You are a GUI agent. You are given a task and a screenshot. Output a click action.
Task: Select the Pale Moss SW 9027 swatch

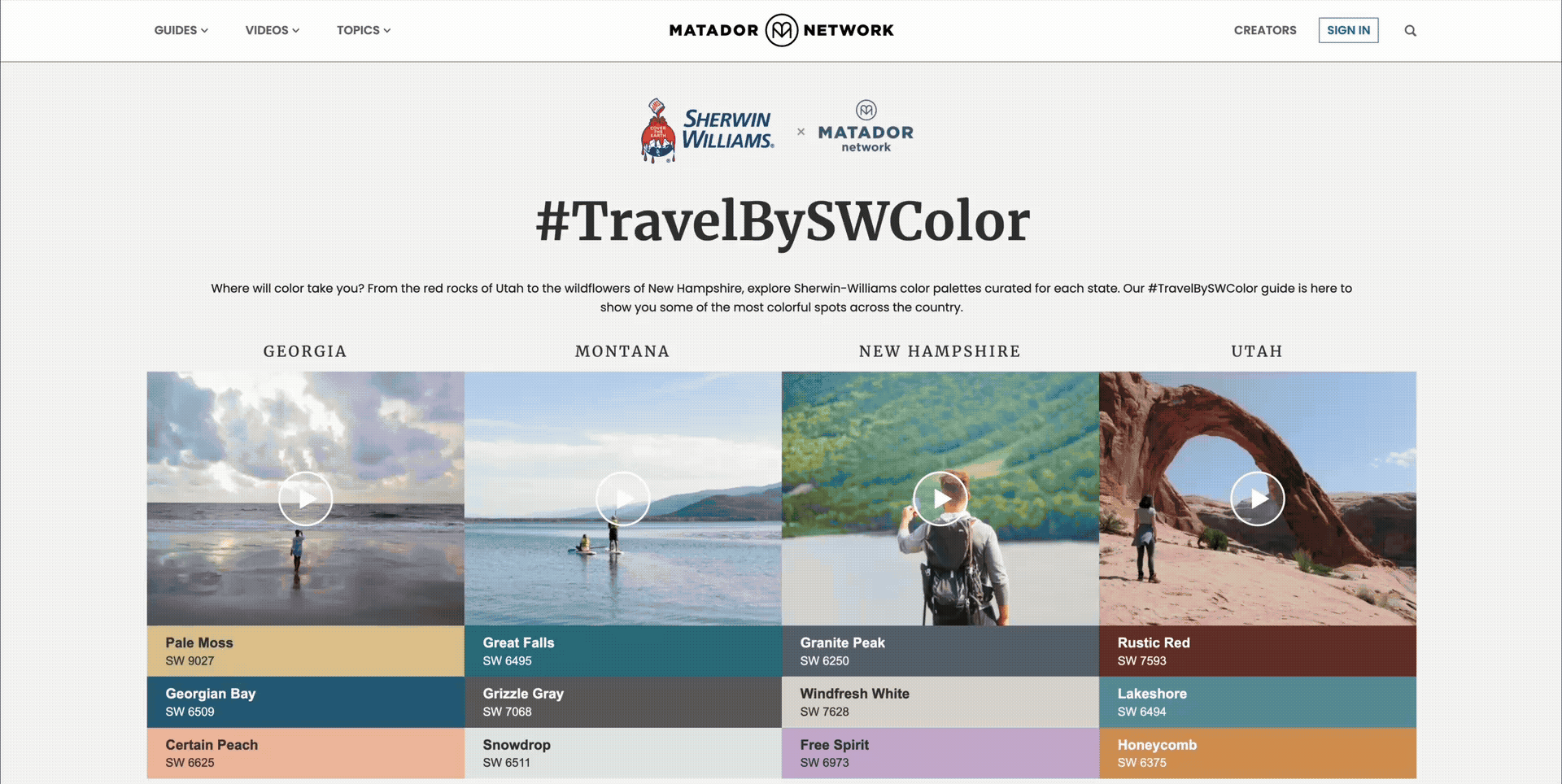pos(305,651)
